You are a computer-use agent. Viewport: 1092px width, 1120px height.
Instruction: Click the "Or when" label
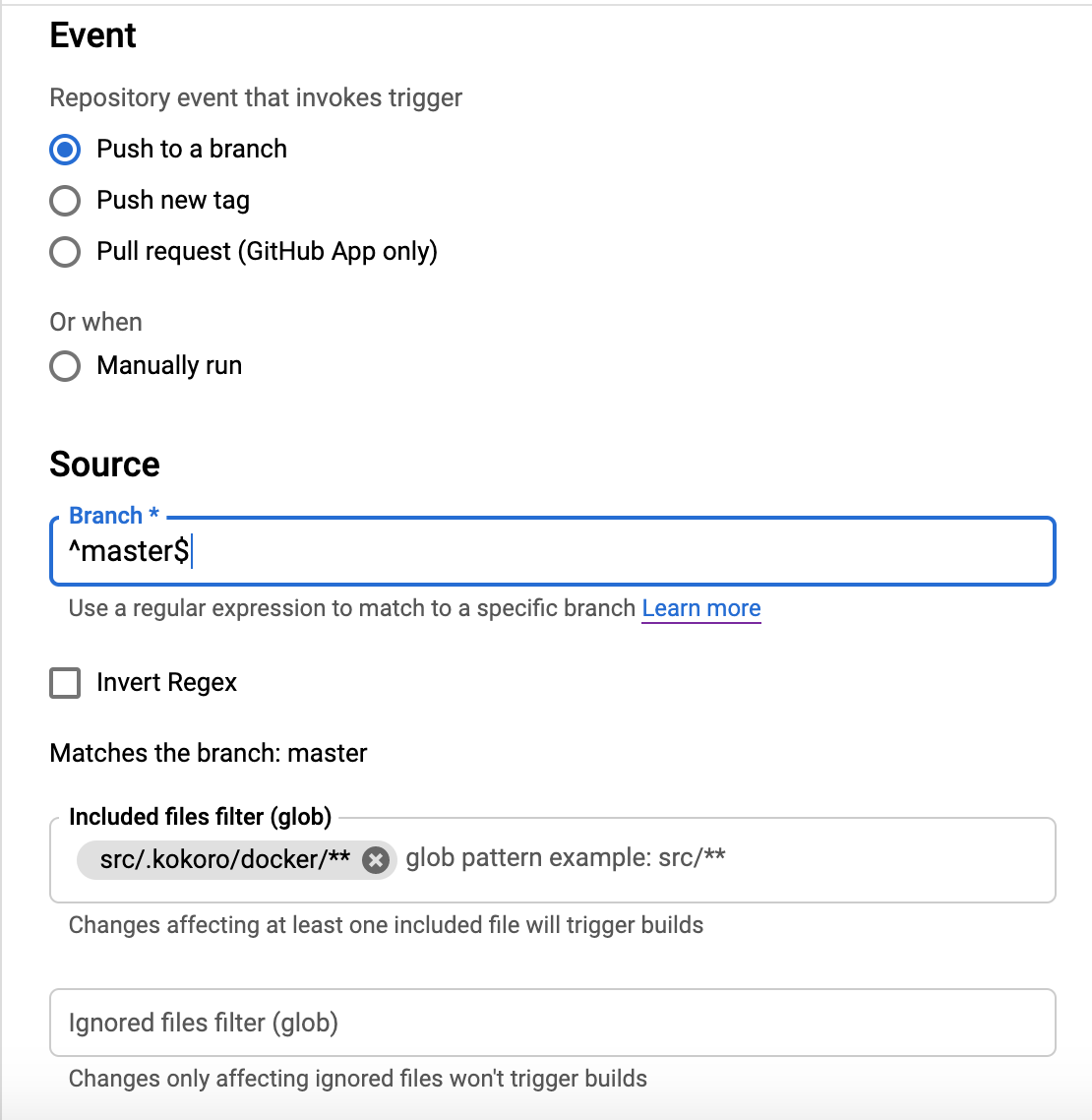95,322
